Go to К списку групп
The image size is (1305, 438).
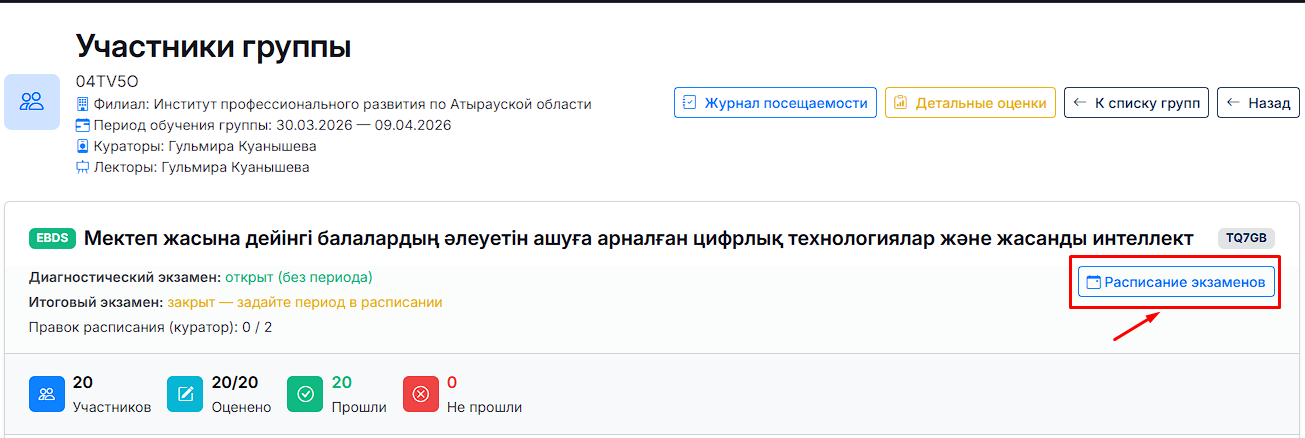1136,103
